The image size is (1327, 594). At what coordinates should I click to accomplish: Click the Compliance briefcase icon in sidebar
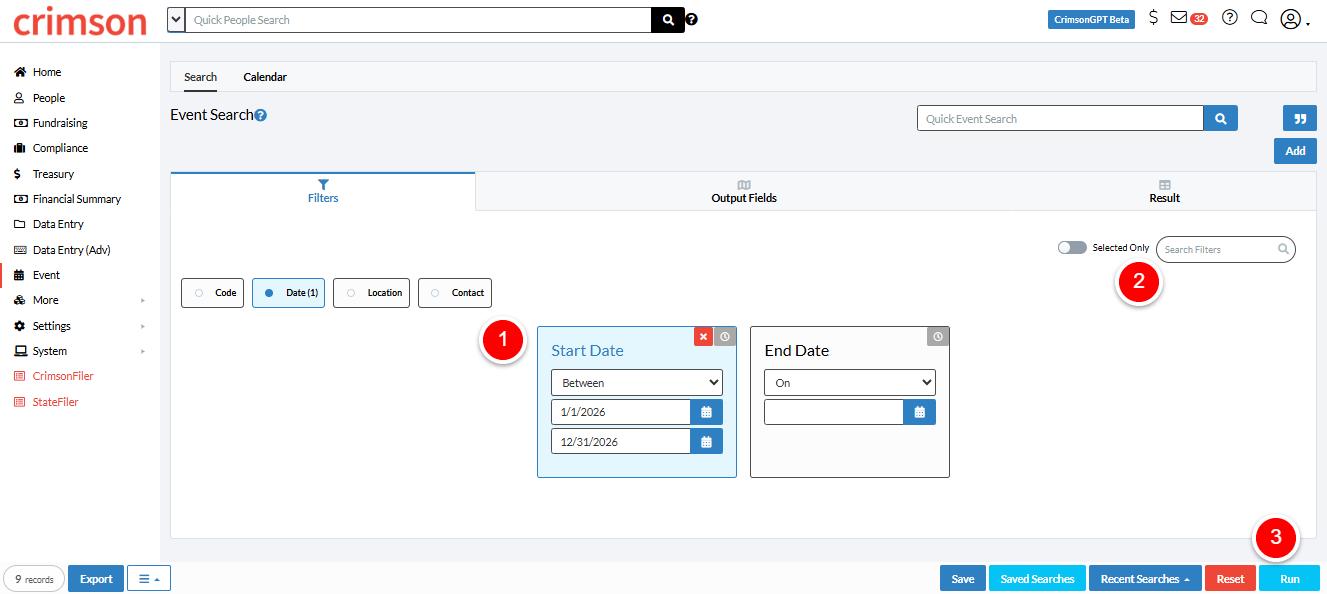[x=19, y=148]
